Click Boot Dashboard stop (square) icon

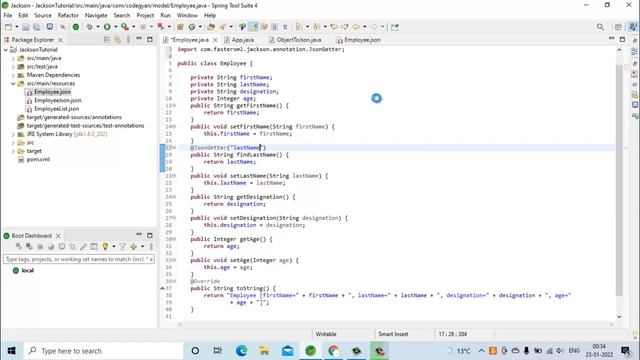pyautogui.click(x=40, y=247)
